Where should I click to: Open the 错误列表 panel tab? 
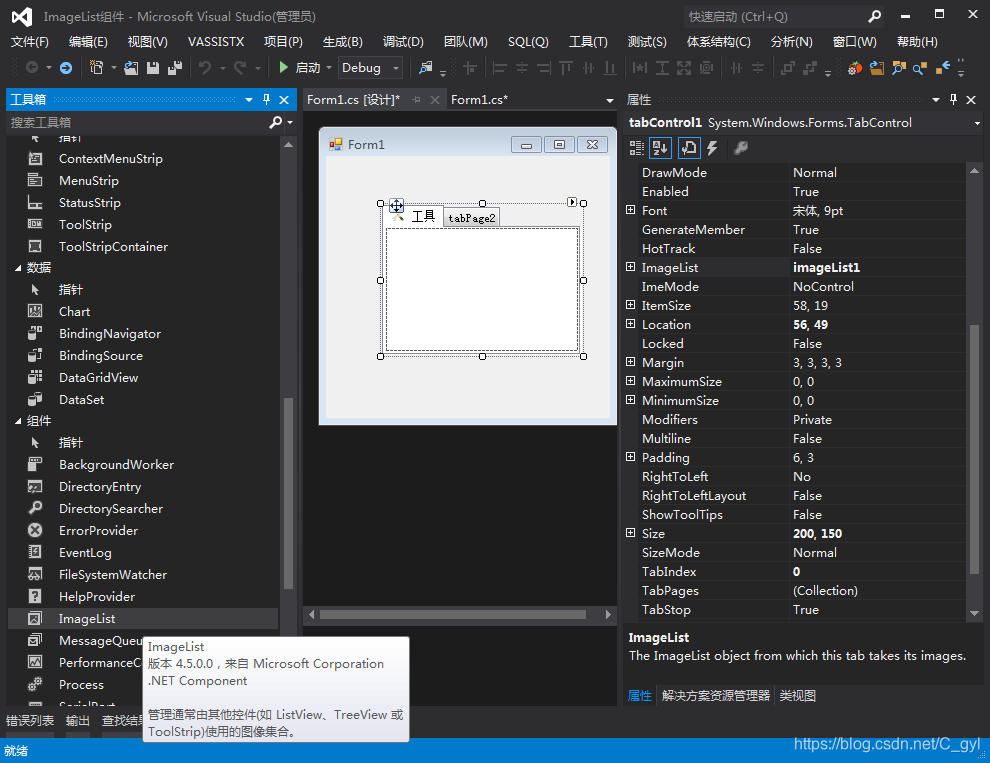pos(30,721)
